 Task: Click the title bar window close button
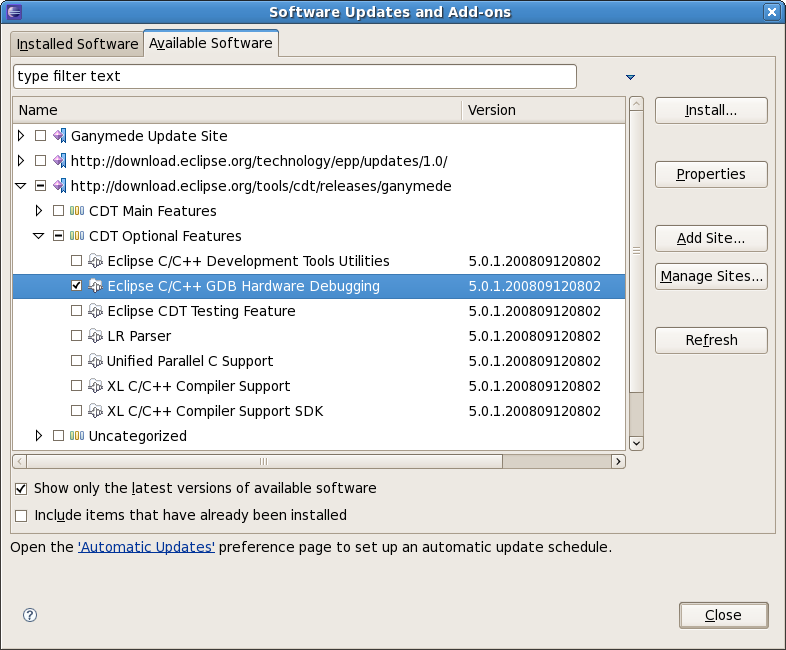(x=772, y=12)
